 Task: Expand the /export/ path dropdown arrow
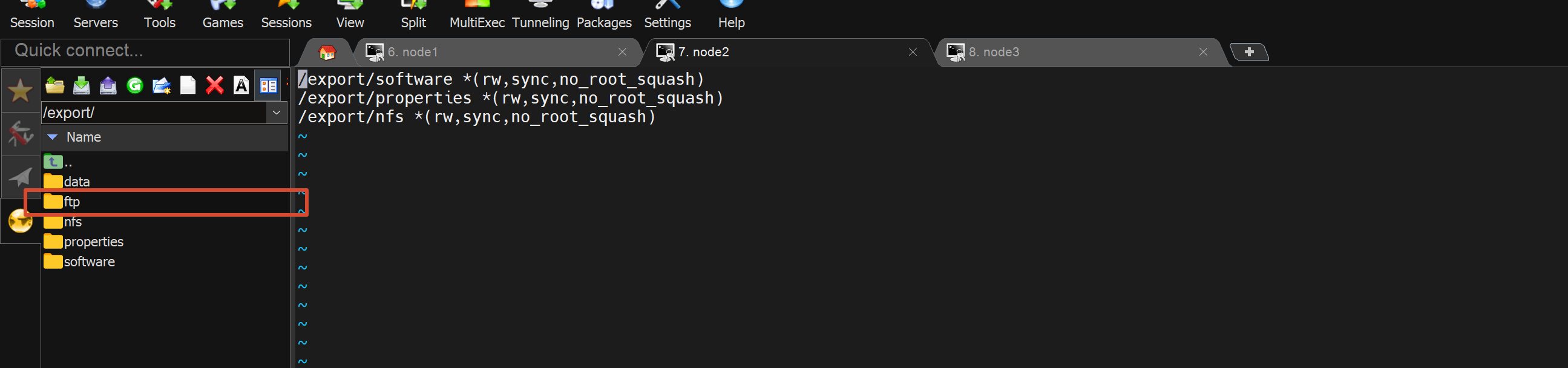click(277, 113)
